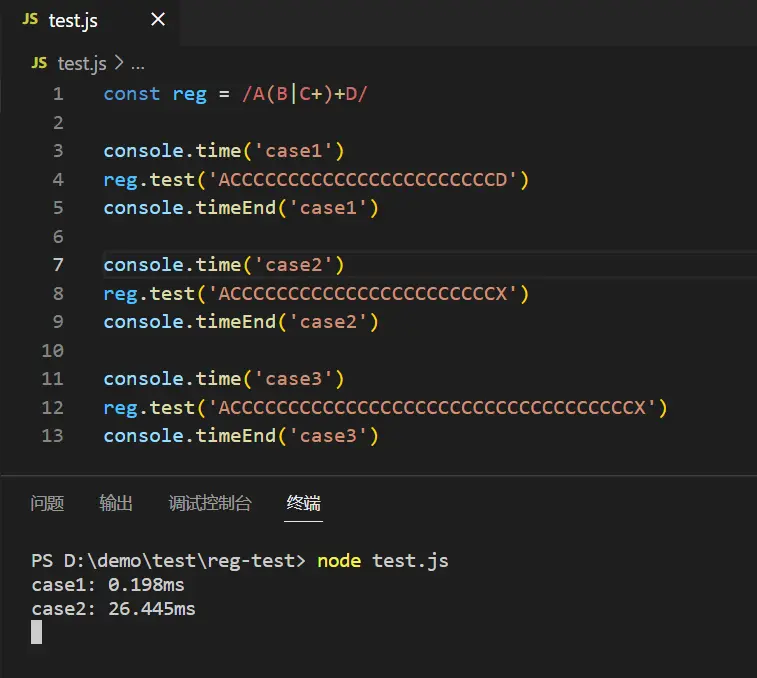Click line number 1 in the gutter
Viewport: 757px width, 678px height.
pyautogui.click(x=58, y=94)
